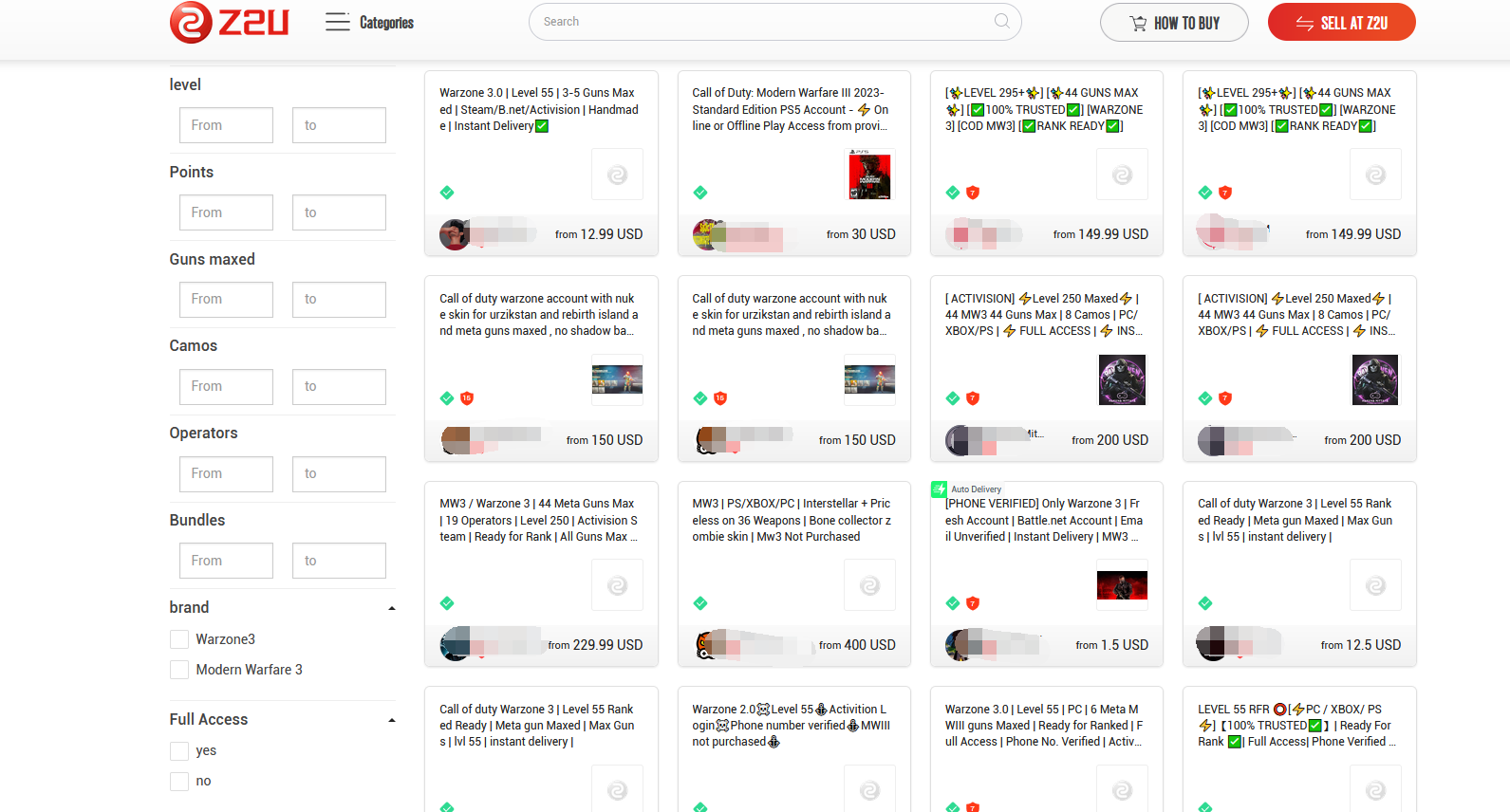Viewport: 1510px width, 812px height.
Task: Click the level From input box
Action: coord(226,125)
